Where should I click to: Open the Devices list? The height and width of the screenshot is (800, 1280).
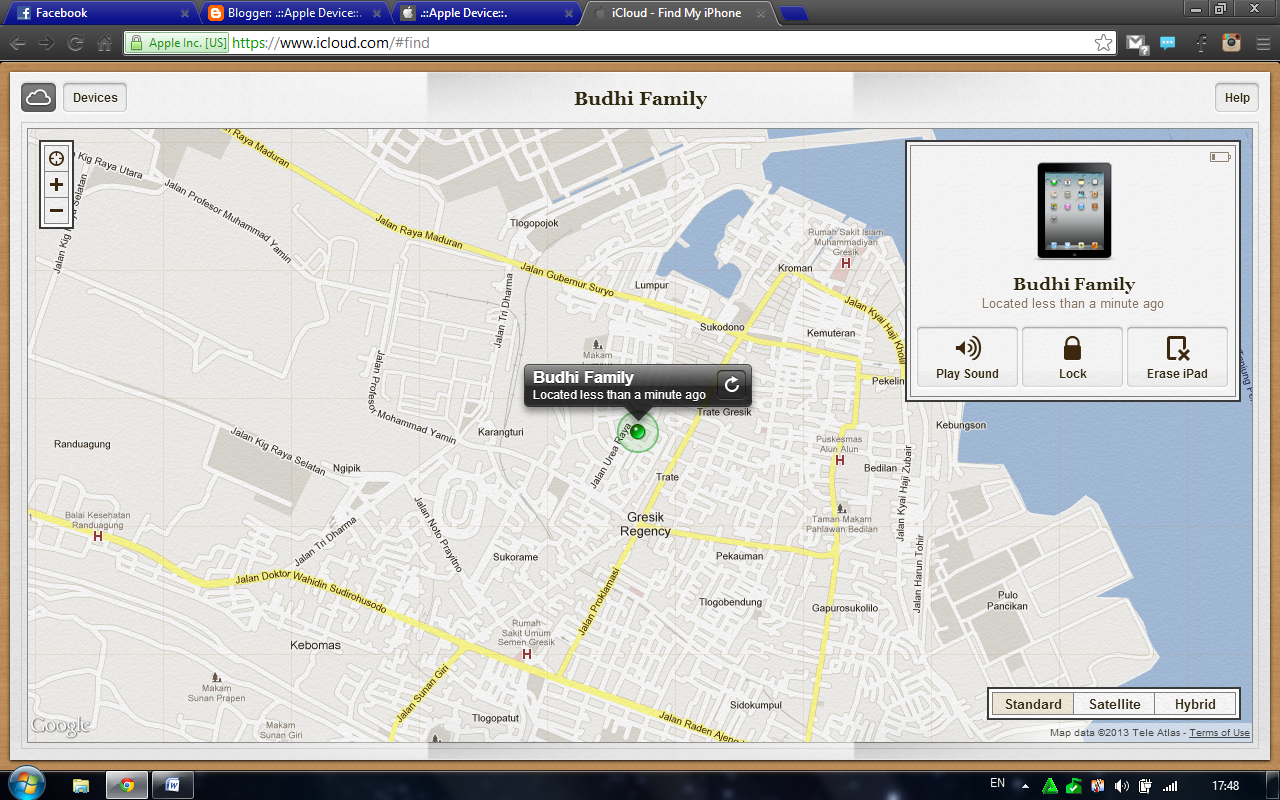[x=95, y=97]
